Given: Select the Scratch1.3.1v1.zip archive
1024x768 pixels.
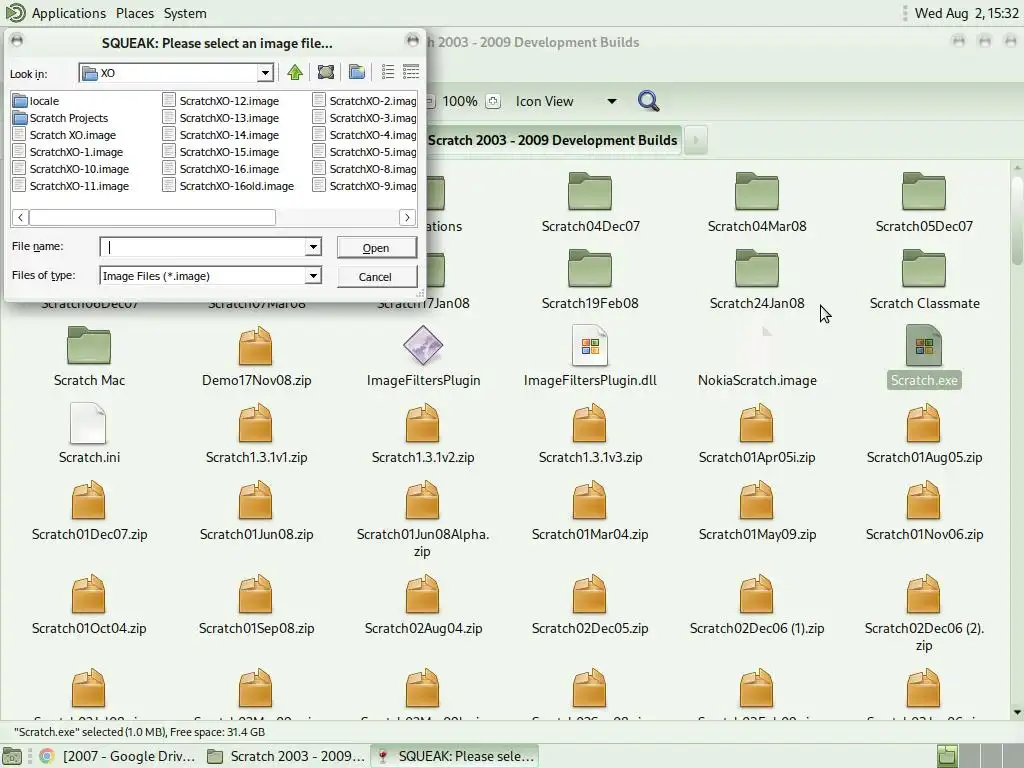Looking at the screenshot, I should pyautogui.click(x=256, y=434).
